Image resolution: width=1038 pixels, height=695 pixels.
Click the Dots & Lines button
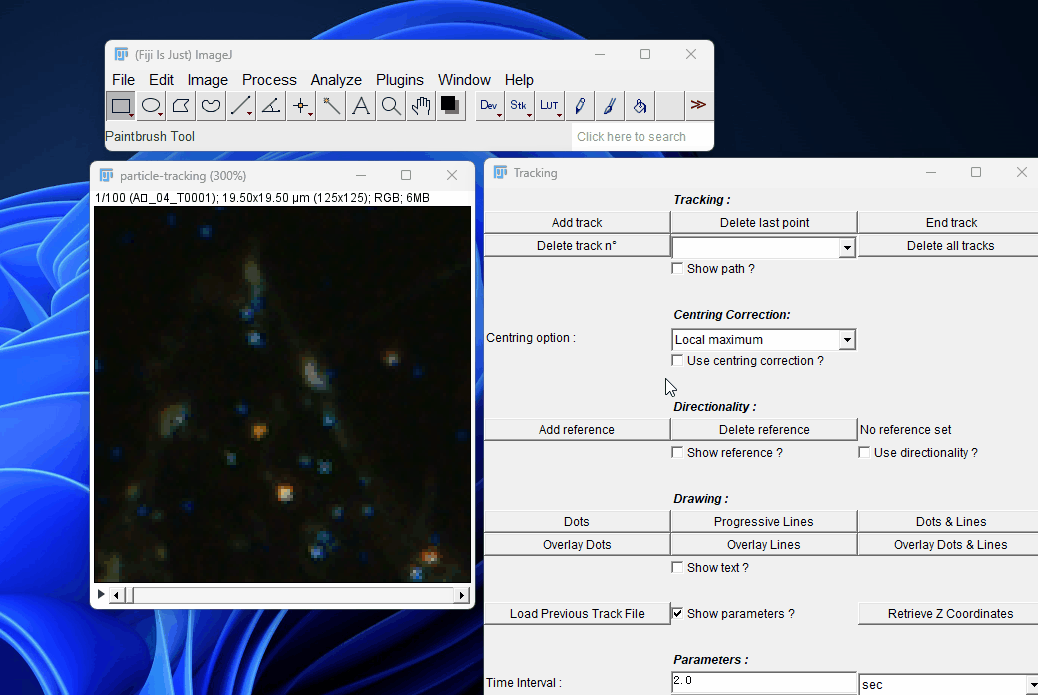coord(951,522)
